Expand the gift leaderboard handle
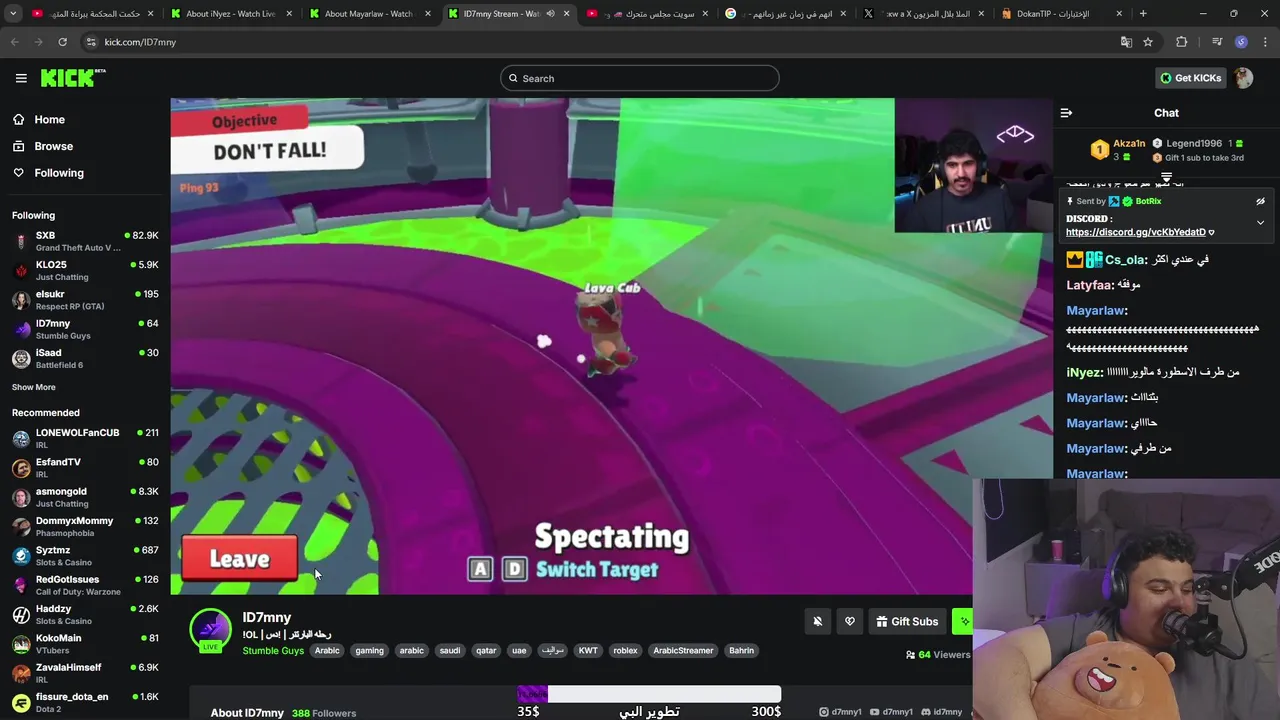 [1166, 177]
